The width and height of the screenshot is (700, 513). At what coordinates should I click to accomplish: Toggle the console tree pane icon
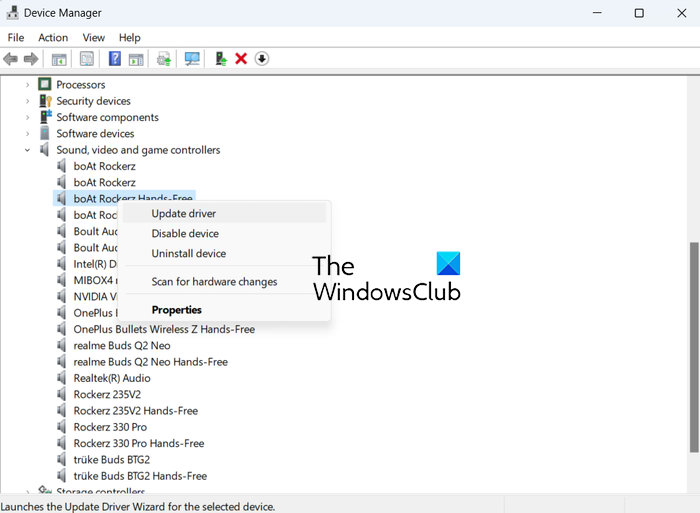[x=59, y=59]
